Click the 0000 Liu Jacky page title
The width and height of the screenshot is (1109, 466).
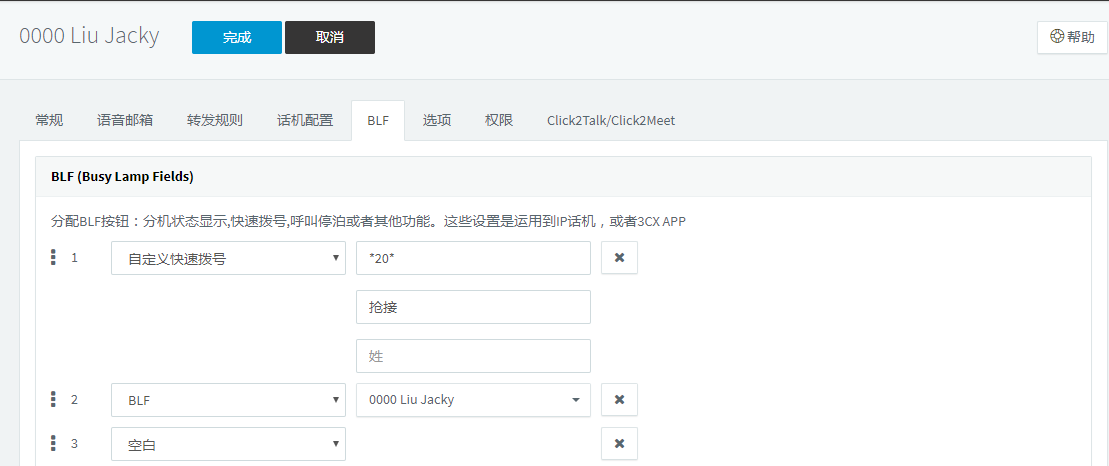[89, 36]
